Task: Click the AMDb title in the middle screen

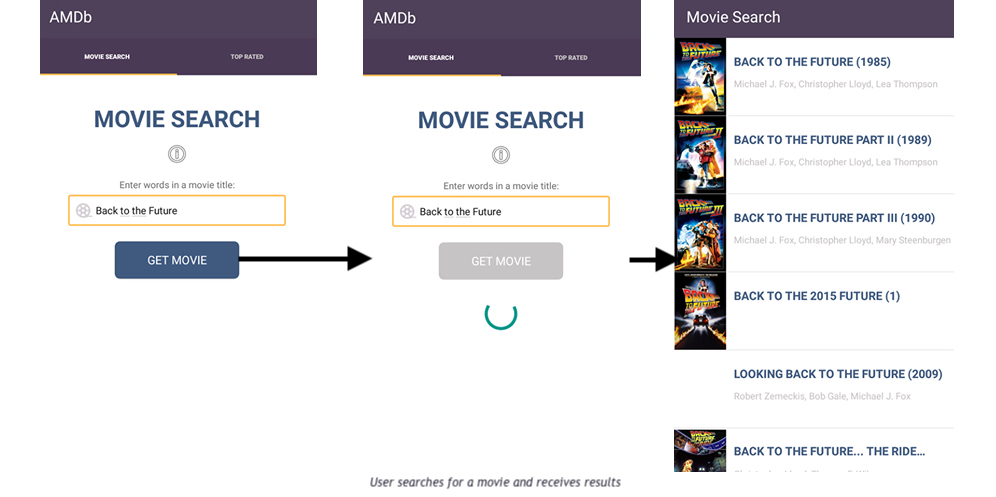Action: [394, 18]
